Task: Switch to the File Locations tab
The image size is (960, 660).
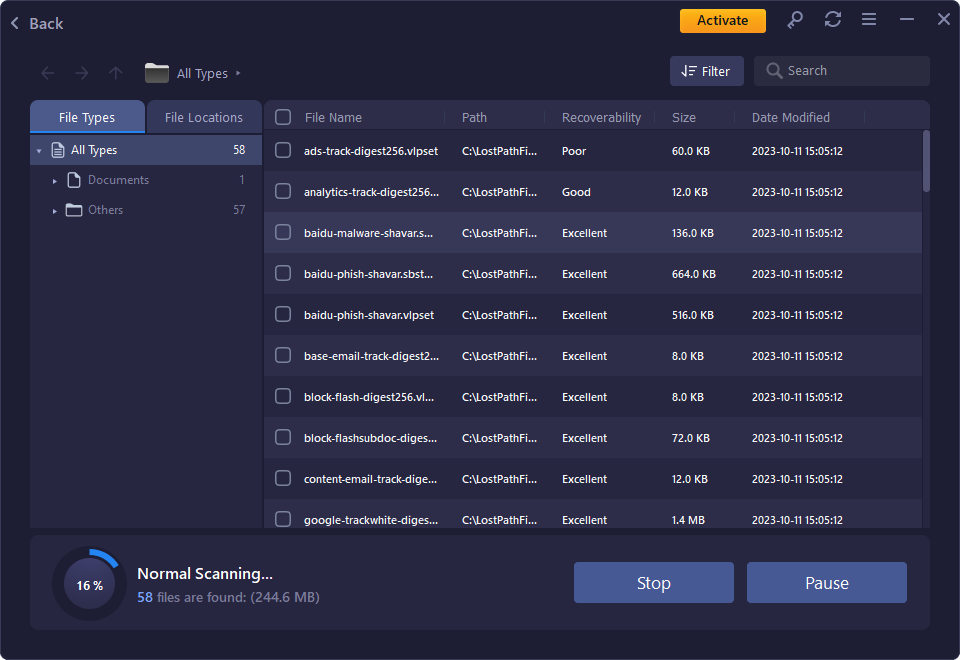Action: pyautogui.click(x=204, y=116)
